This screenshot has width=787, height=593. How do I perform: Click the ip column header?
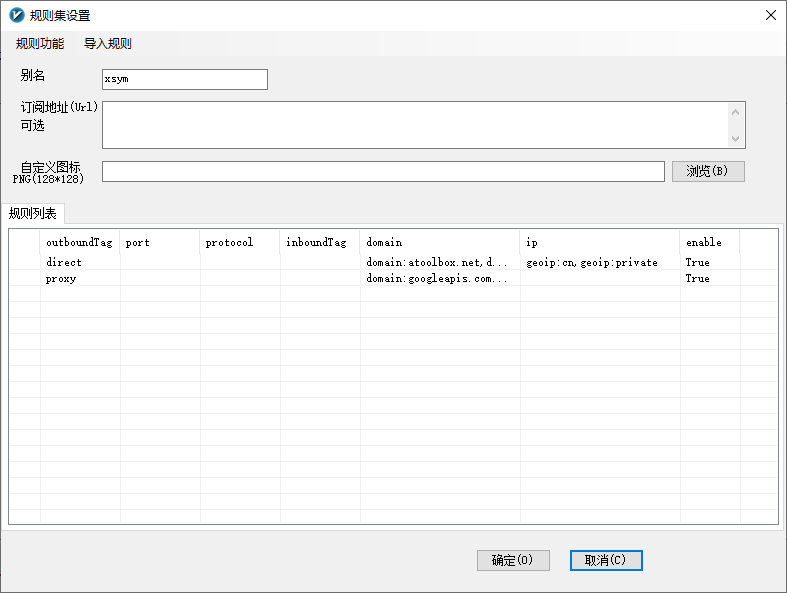pos(600,243)
